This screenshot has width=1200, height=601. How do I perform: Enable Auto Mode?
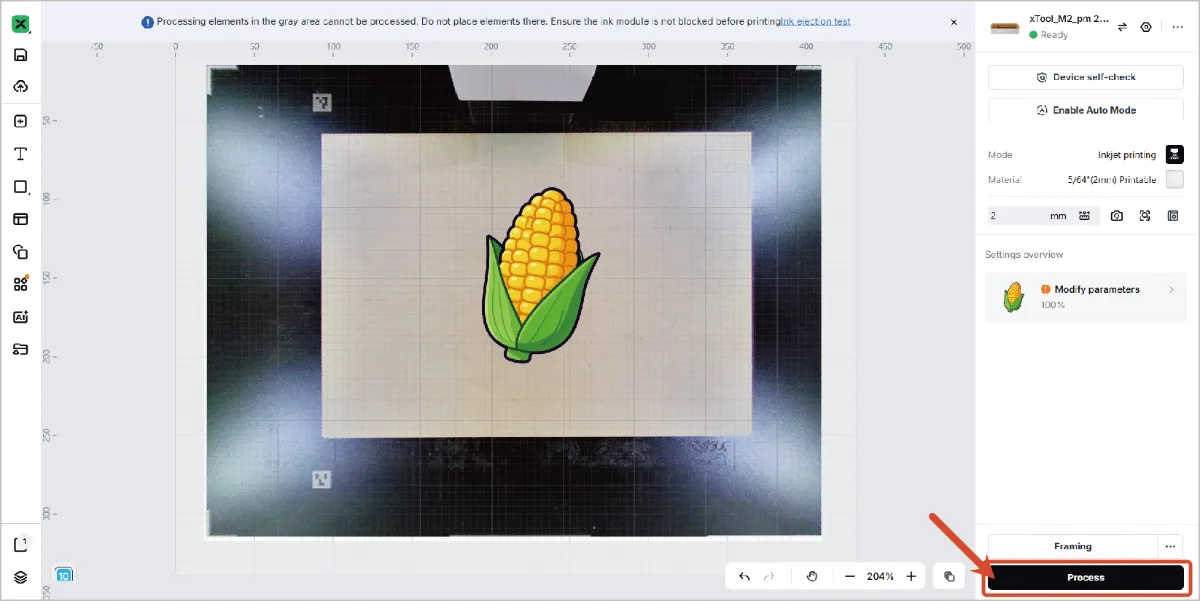click(x=1086, y=110)
